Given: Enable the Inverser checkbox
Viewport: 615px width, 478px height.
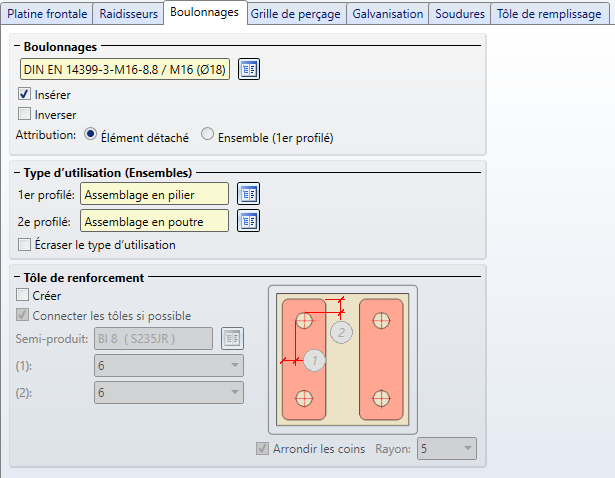Looking at the screenshot, I should (x=25, y=114).
